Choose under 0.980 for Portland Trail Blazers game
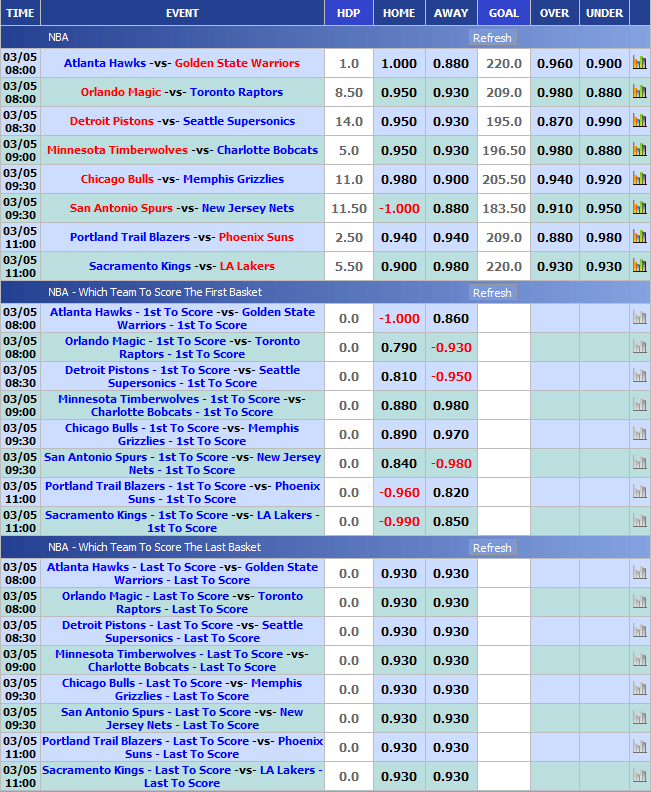This screenshot has height=792, width=651. pos(604,237)
